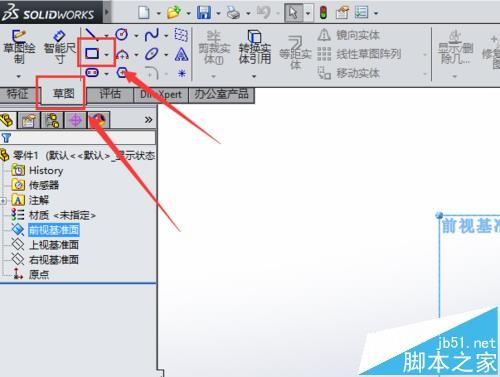Expand the Open file dropdown arrow
This screenshot has height=377, width=500.
point(188,13)
